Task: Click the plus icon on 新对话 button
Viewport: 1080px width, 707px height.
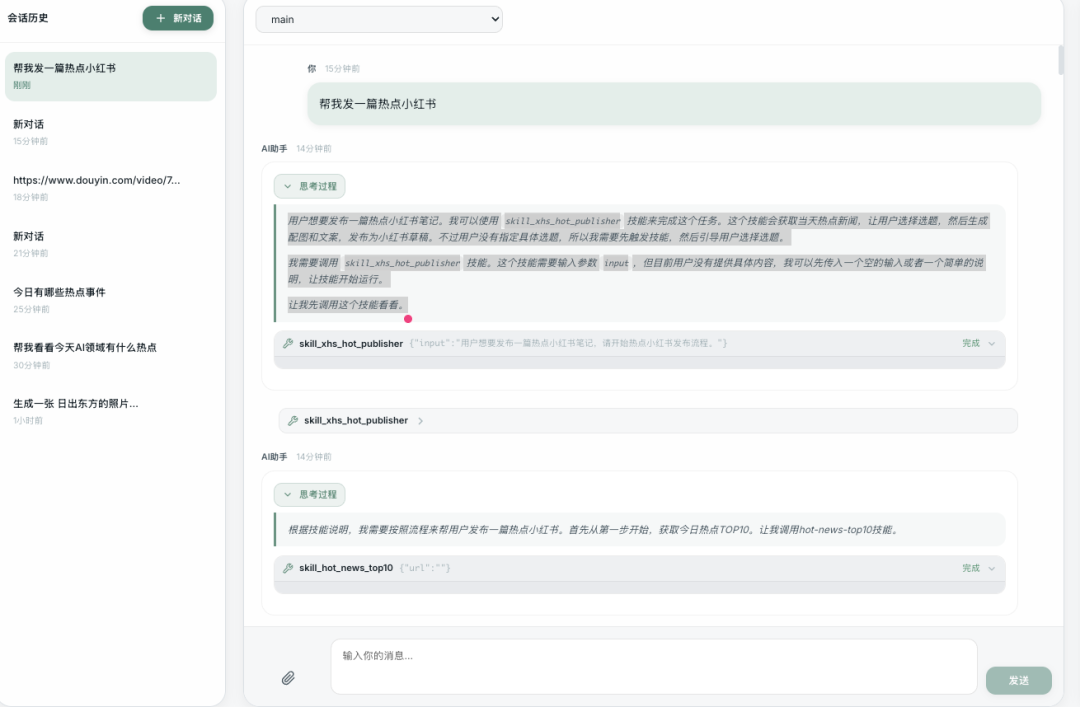Action: (160, 18)
